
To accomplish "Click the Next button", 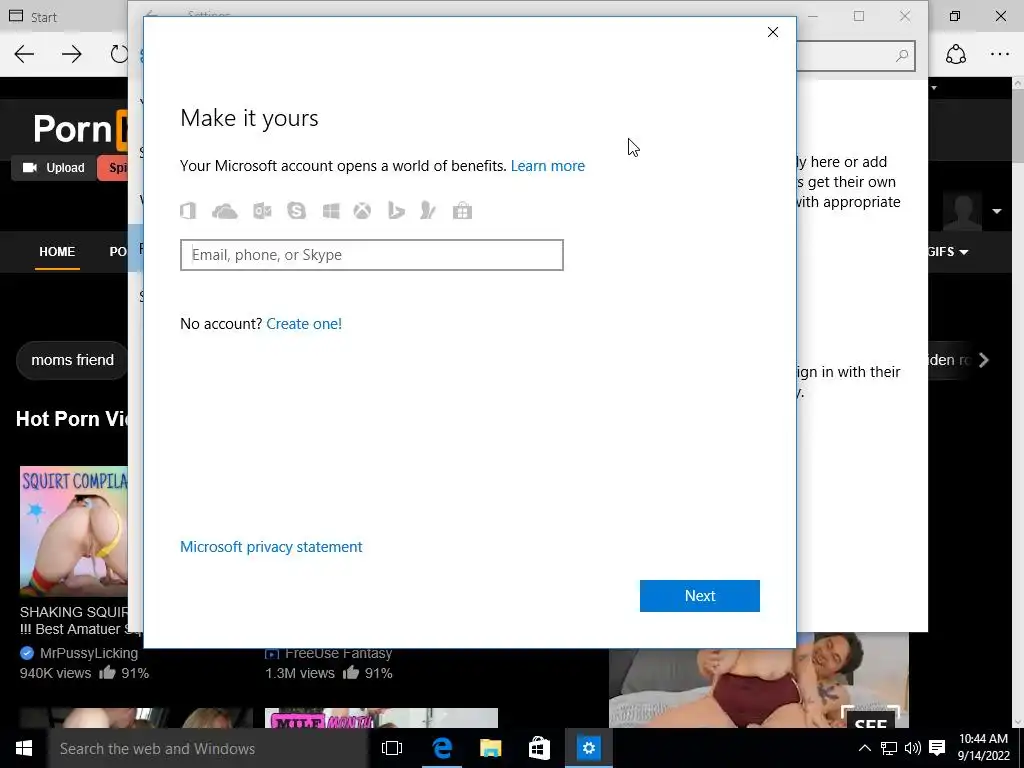I will pos(699,596).
